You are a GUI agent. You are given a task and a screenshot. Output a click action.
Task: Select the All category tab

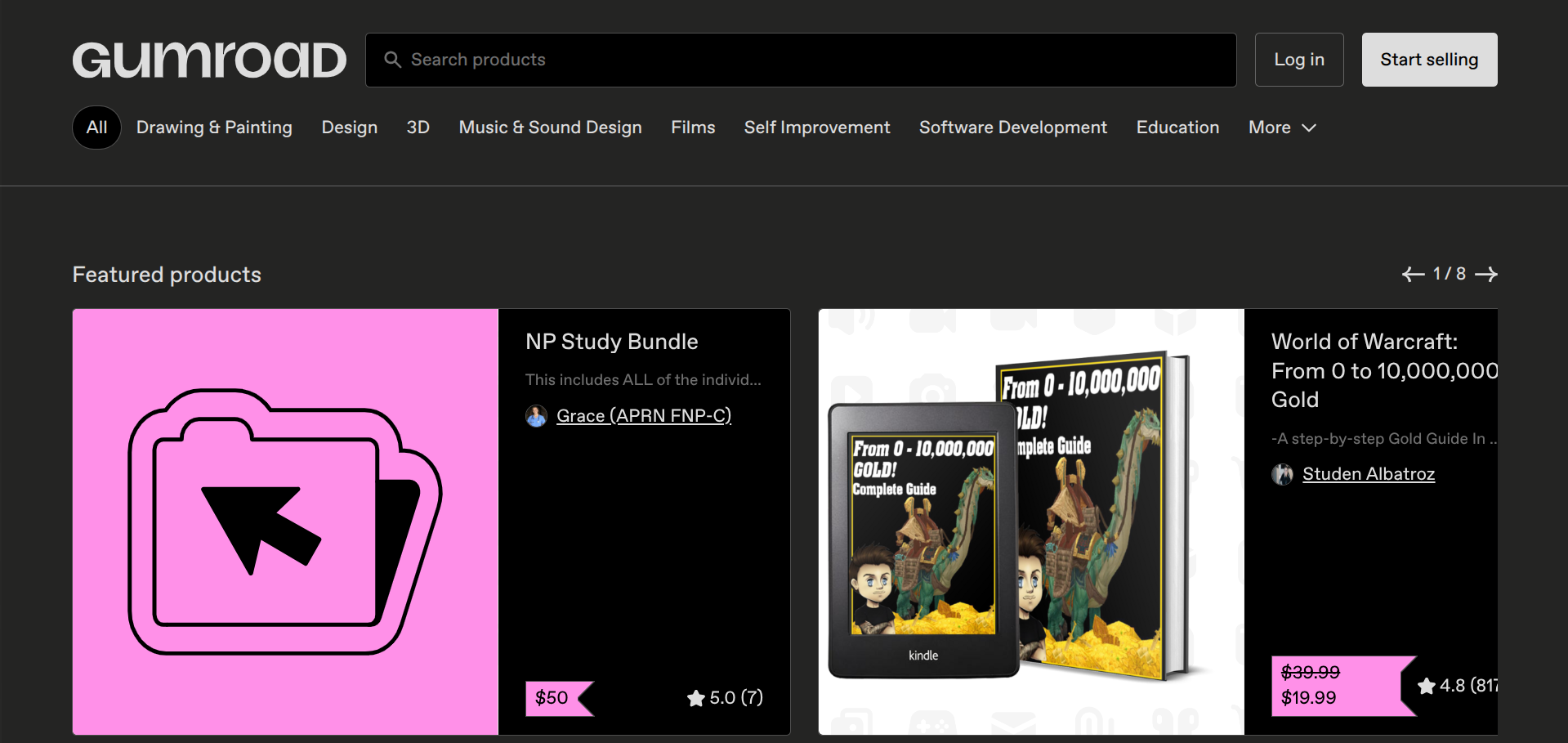point(96,128)
